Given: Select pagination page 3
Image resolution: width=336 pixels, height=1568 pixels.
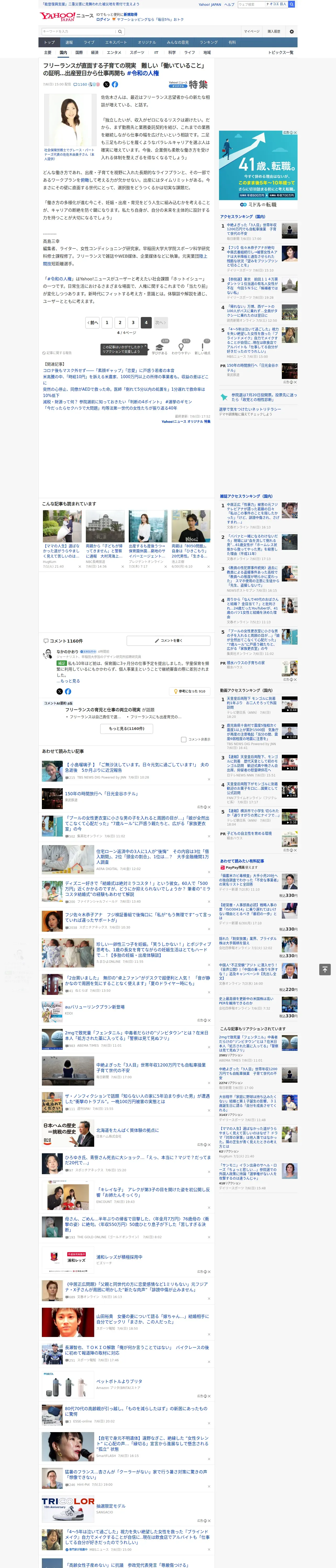Looking at the screenshot, I should (x=133, y=322).
